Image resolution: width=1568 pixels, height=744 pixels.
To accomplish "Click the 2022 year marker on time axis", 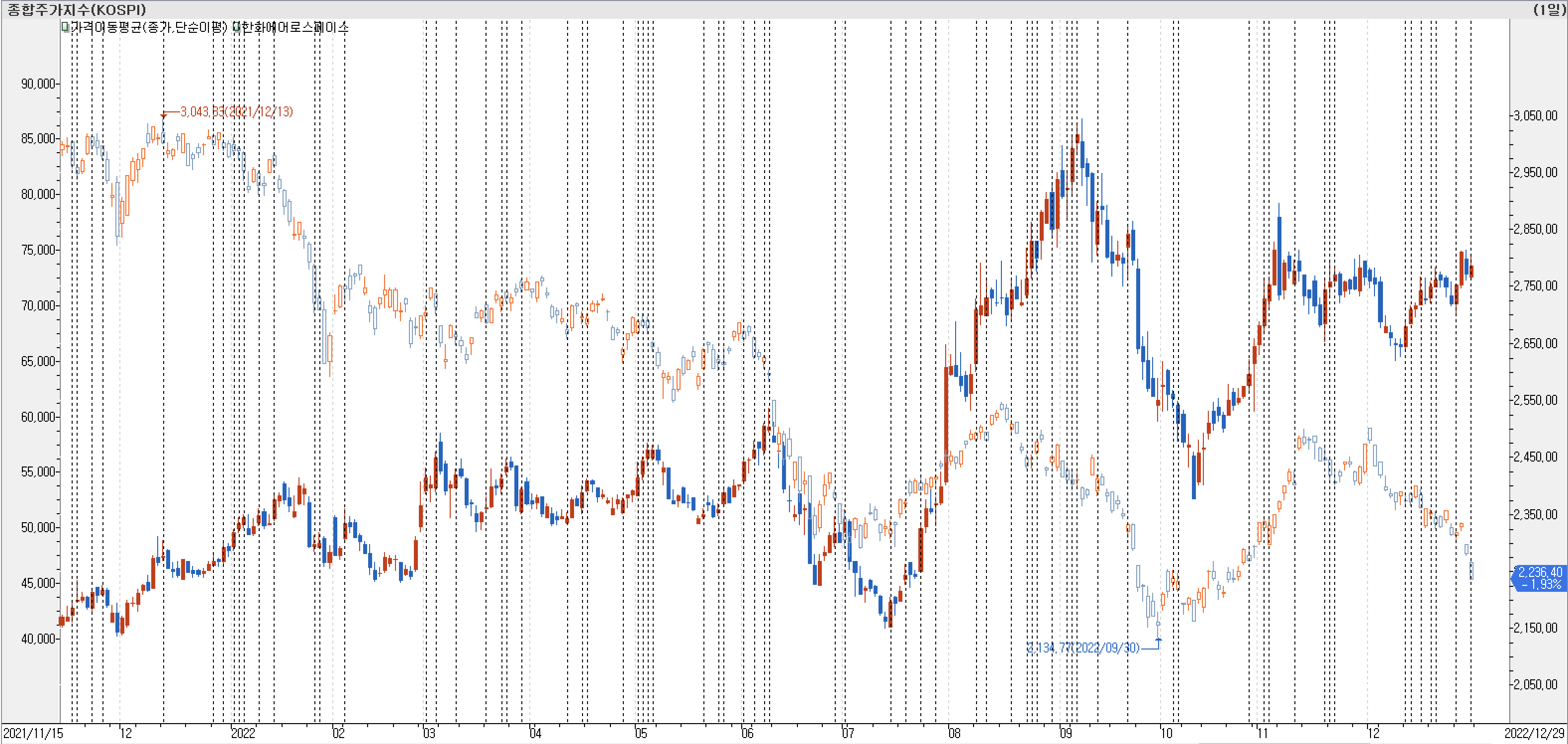I will [x=243, y=733].
